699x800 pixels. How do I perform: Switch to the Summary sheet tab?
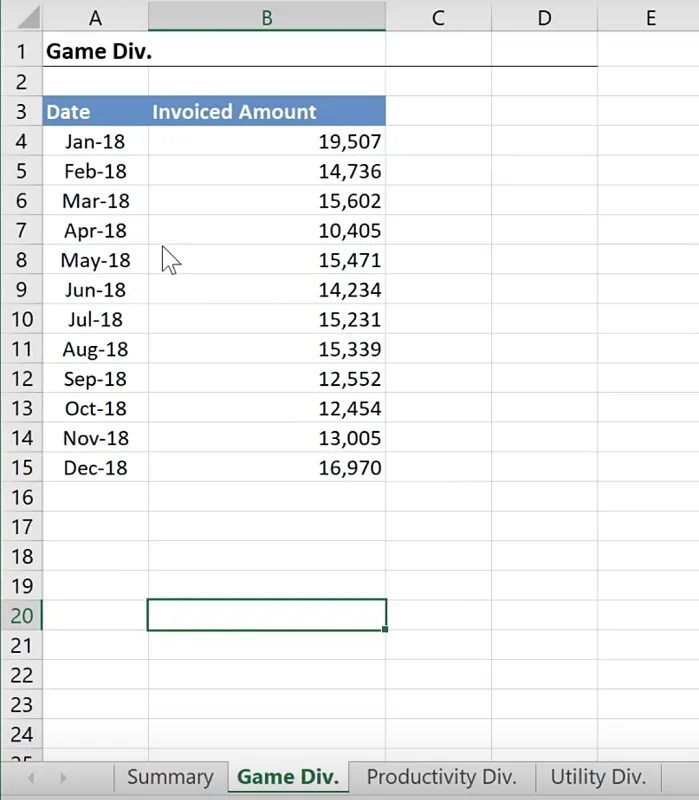point(170,776)
